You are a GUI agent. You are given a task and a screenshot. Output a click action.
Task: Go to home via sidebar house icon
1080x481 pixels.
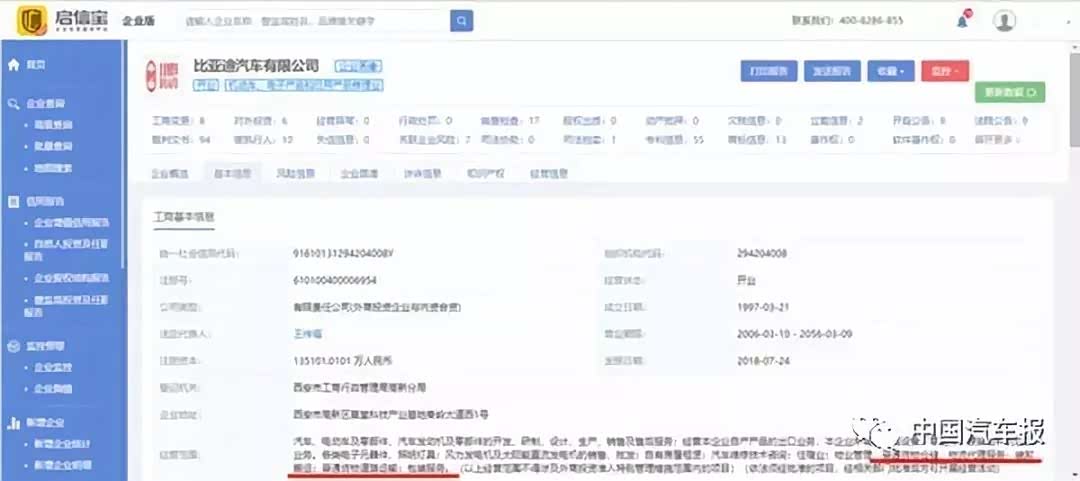14,65
